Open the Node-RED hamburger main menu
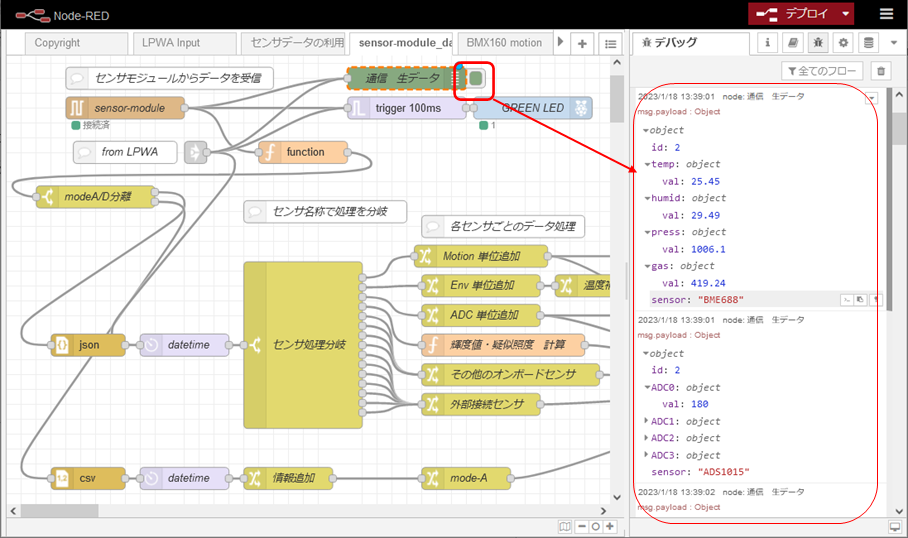Image resolution: width=908 pixels, height=538 pixels. point(886,14)
